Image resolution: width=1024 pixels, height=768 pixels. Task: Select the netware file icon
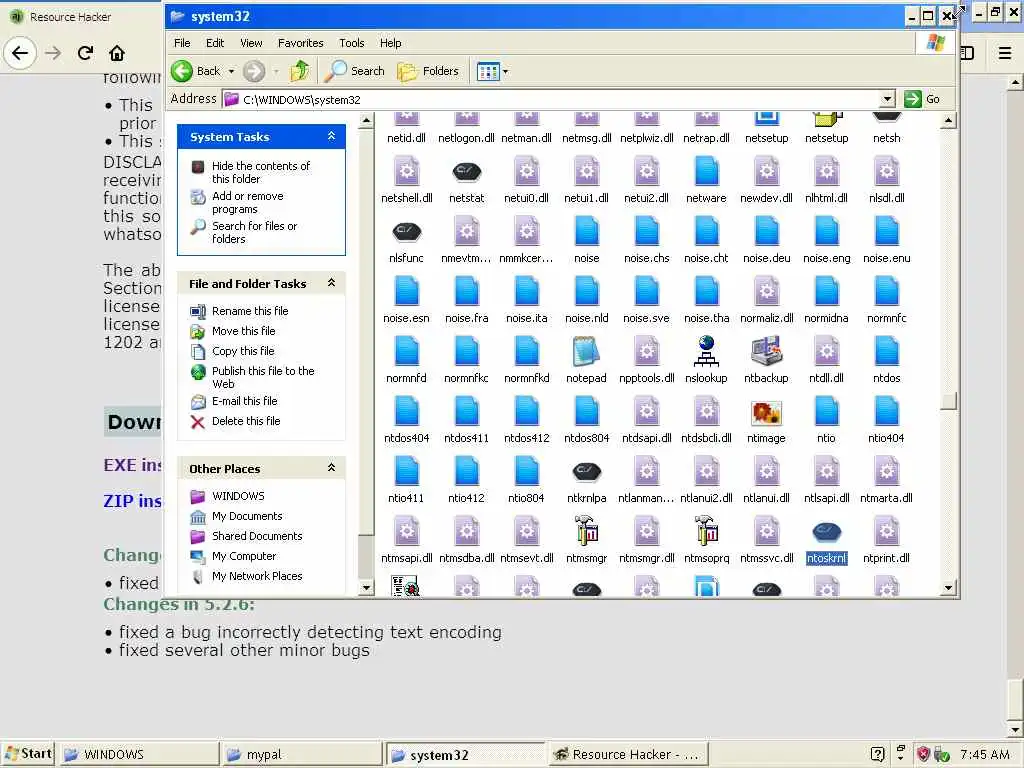click(x=706, y=172)
